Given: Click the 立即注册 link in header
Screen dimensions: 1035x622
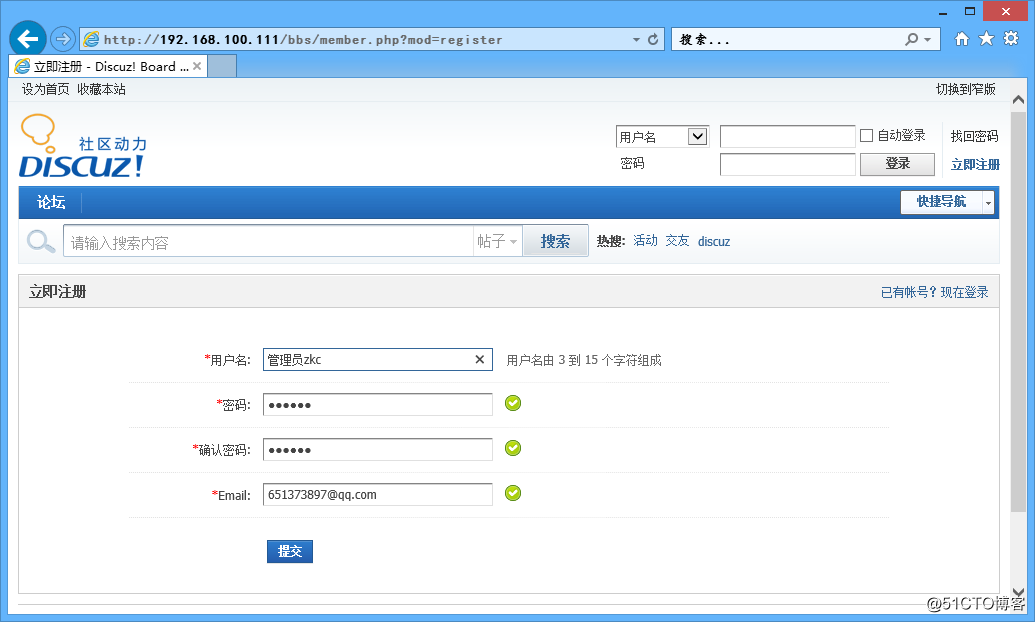Looking at the screenshot, I should coord(975,164).
